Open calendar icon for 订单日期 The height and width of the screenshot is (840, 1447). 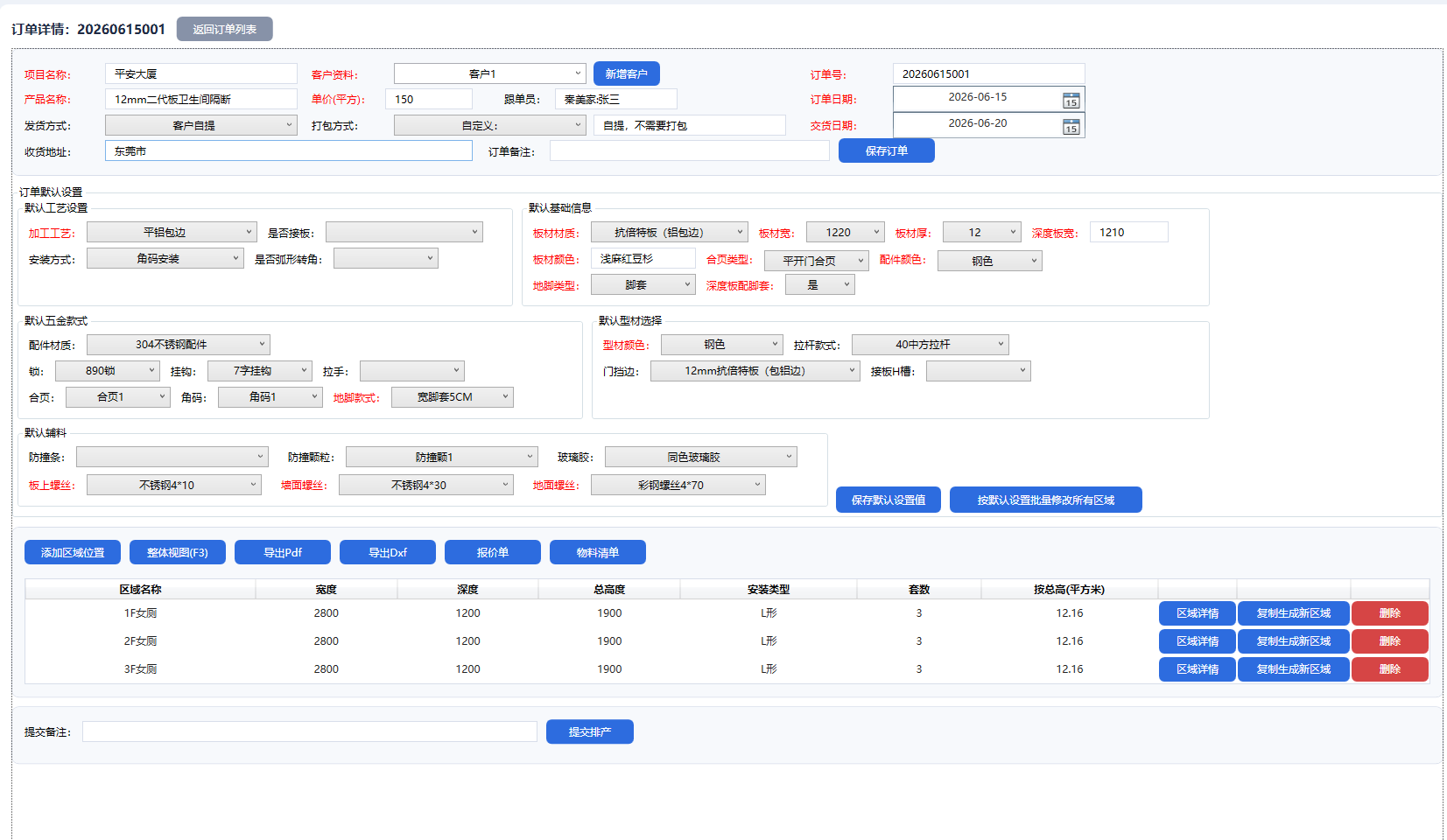(1071, 101)
